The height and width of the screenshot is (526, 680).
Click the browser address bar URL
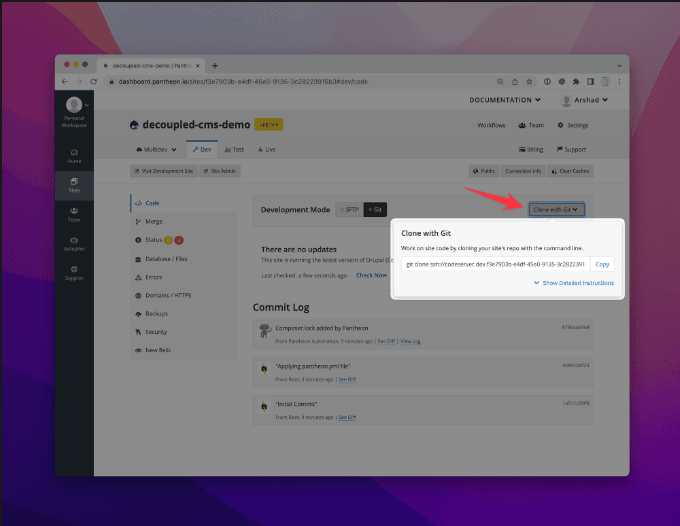243,82
